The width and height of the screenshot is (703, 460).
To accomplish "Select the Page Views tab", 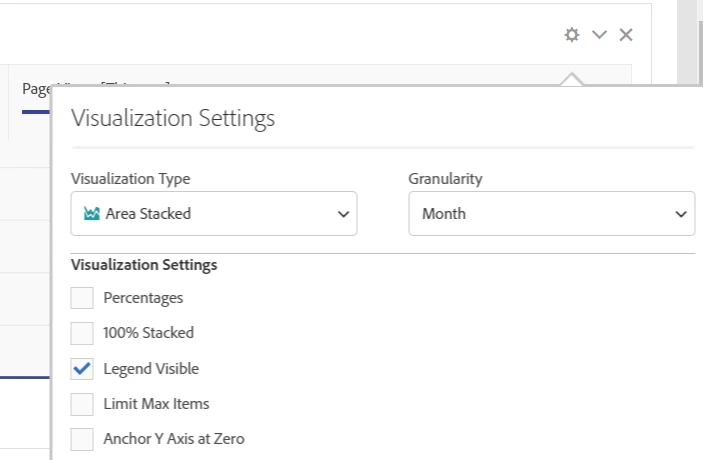I will pos(36,89).
